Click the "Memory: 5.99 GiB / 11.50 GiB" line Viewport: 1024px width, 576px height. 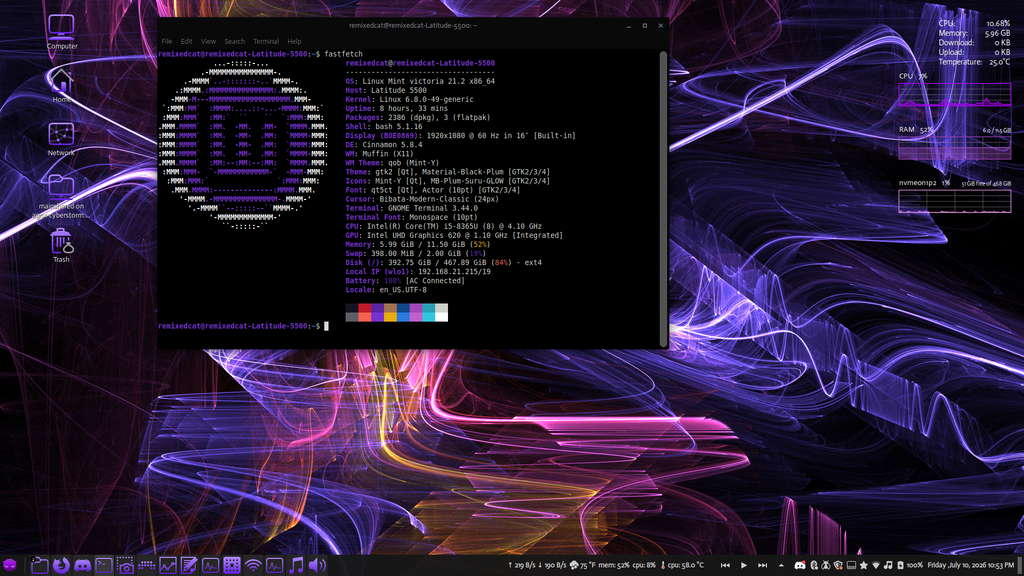[418, 244]
